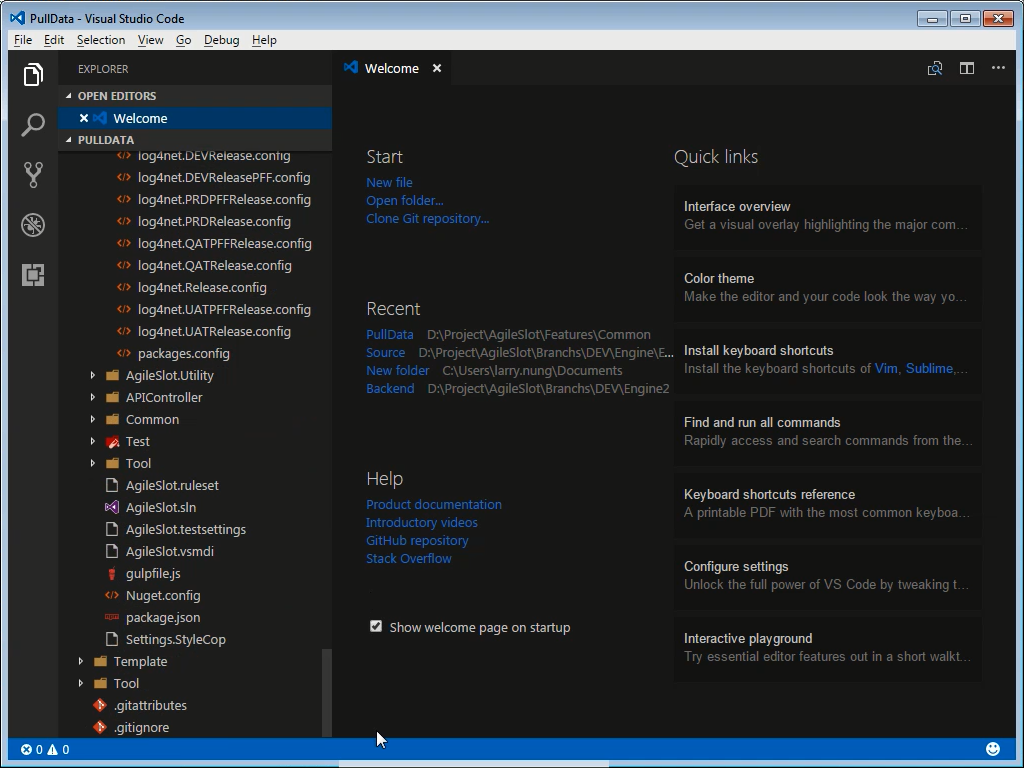Open the editor More actions menu

click(x=998, y=68)
